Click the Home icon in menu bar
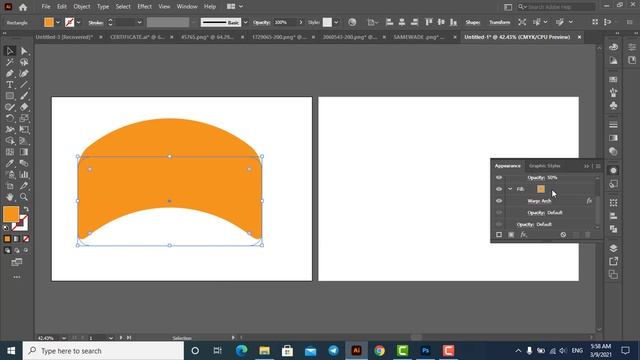 point(23,7)
